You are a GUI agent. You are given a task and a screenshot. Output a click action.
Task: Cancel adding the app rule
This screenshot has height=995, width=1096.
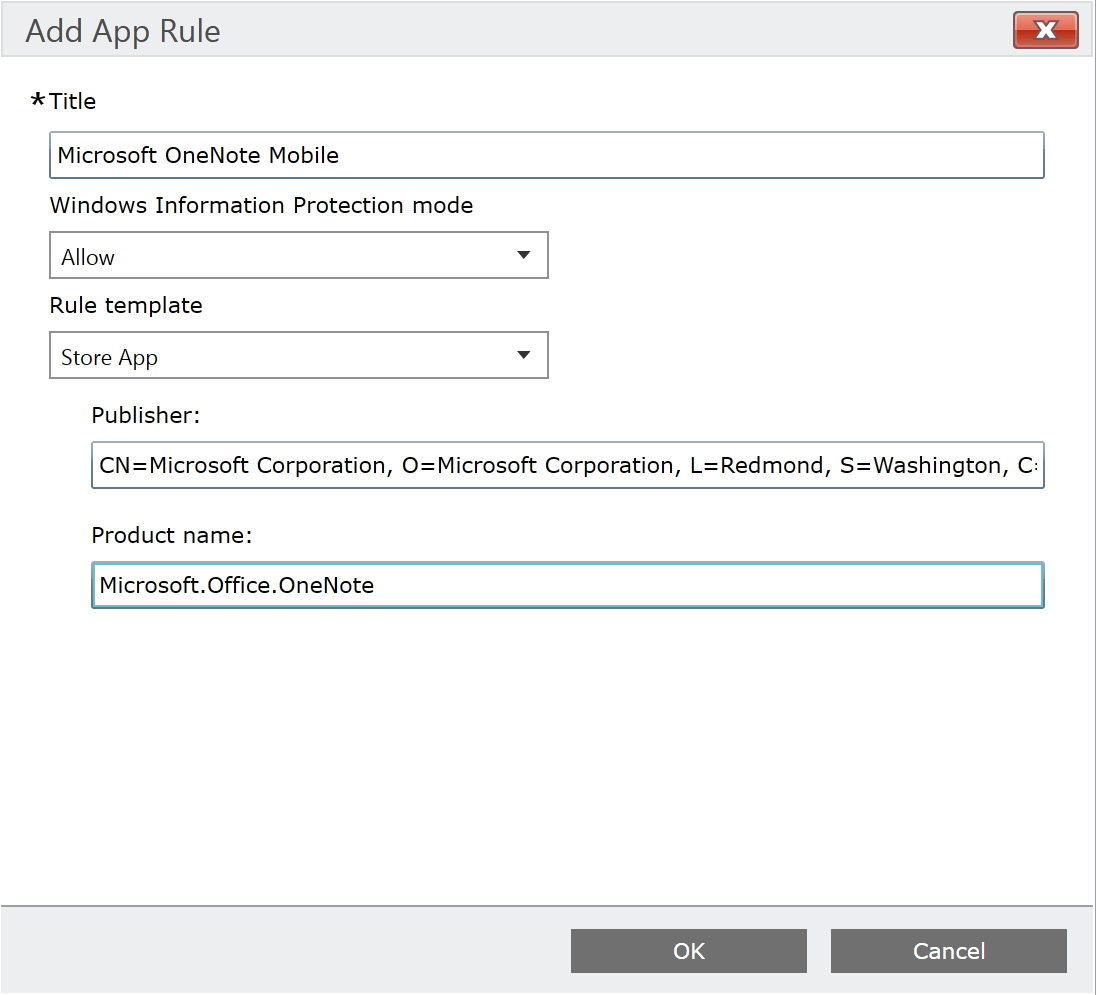coord(948,951)
